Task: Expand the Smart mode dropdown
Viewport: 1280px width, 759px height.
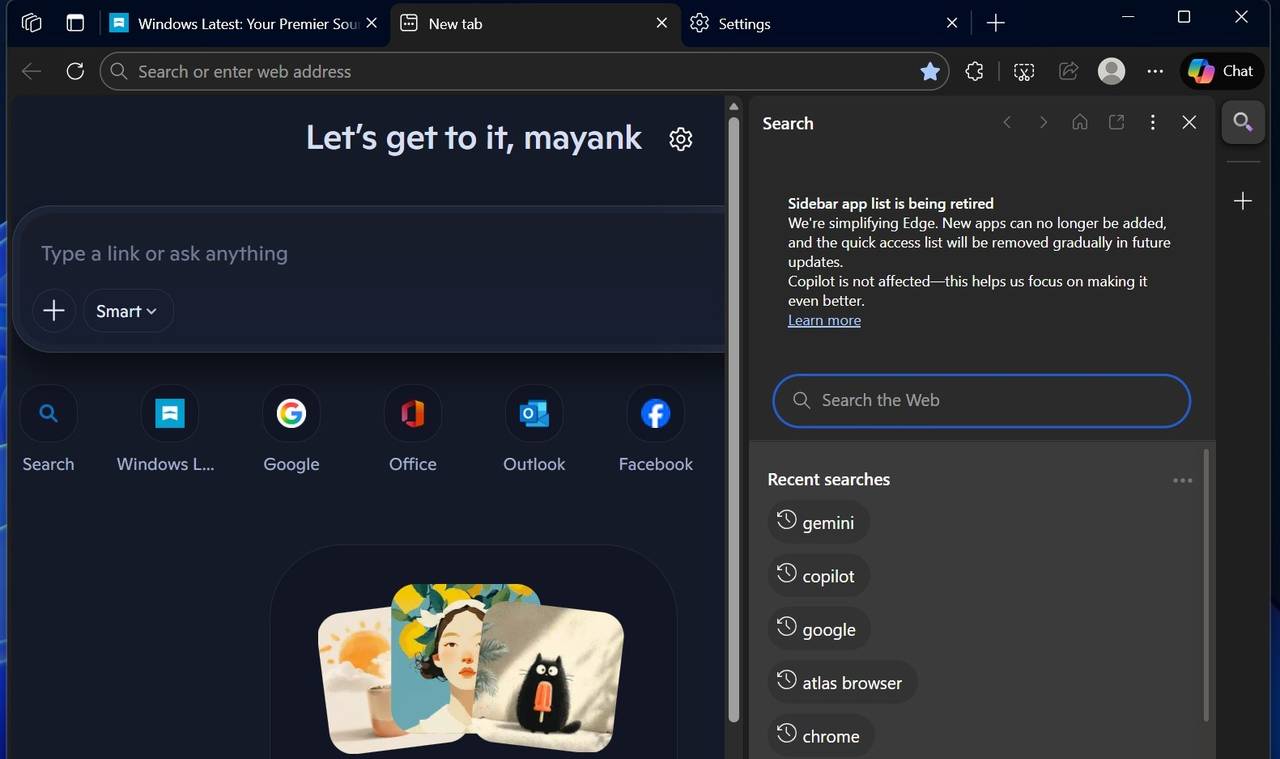Action: (127, 311)
